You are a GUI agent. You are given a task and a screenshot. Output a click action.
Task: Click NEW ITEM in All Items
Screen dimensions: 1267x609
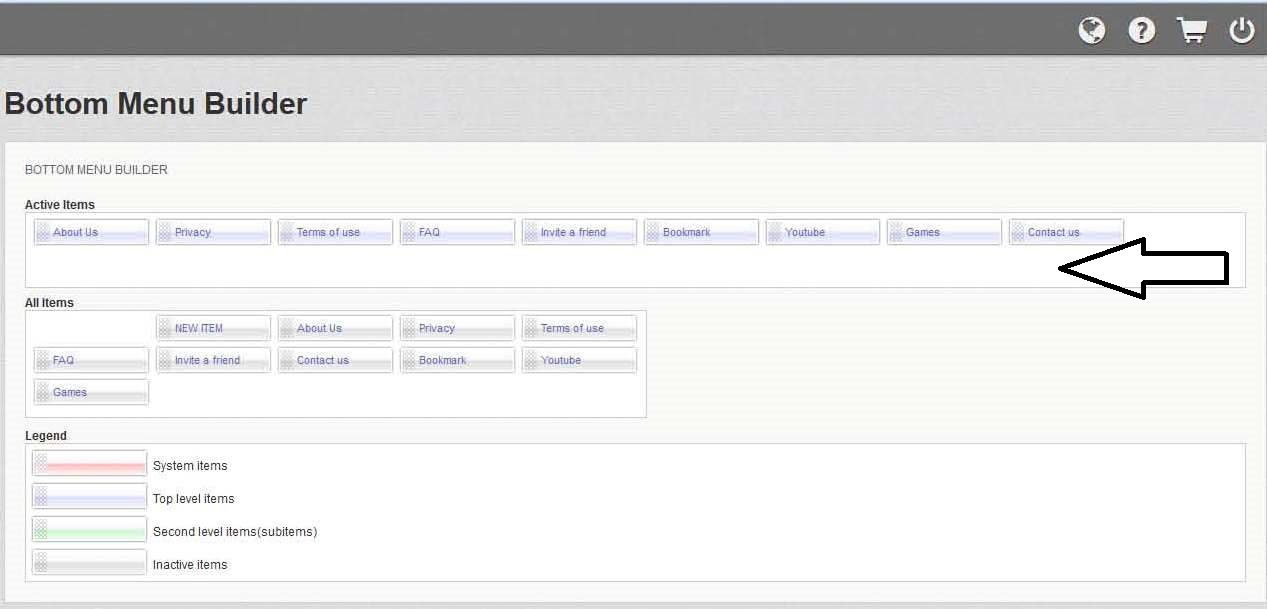[213, 328]
